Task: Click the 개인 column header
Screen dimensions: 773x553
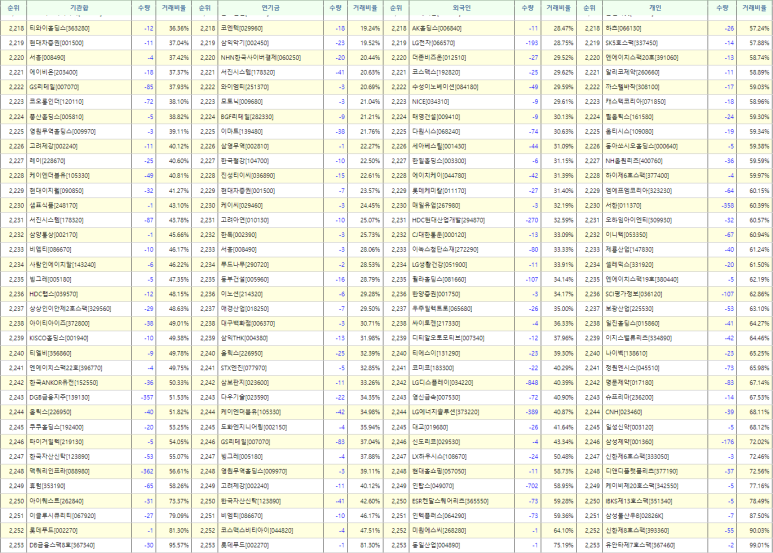Action: tap(655, 8)
